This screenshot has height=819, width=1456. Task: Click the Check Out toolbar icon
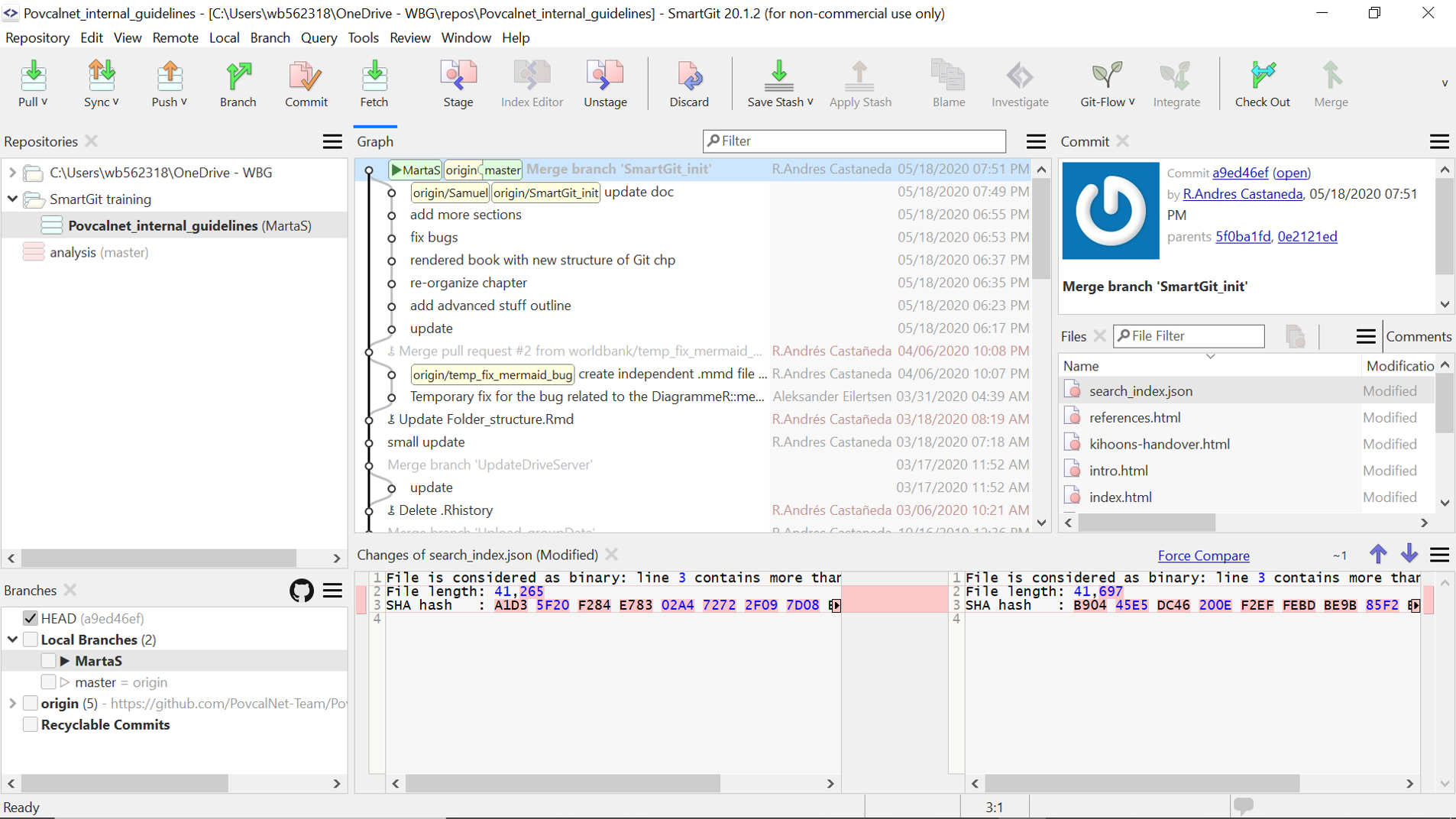click(x=1263, y=84)
